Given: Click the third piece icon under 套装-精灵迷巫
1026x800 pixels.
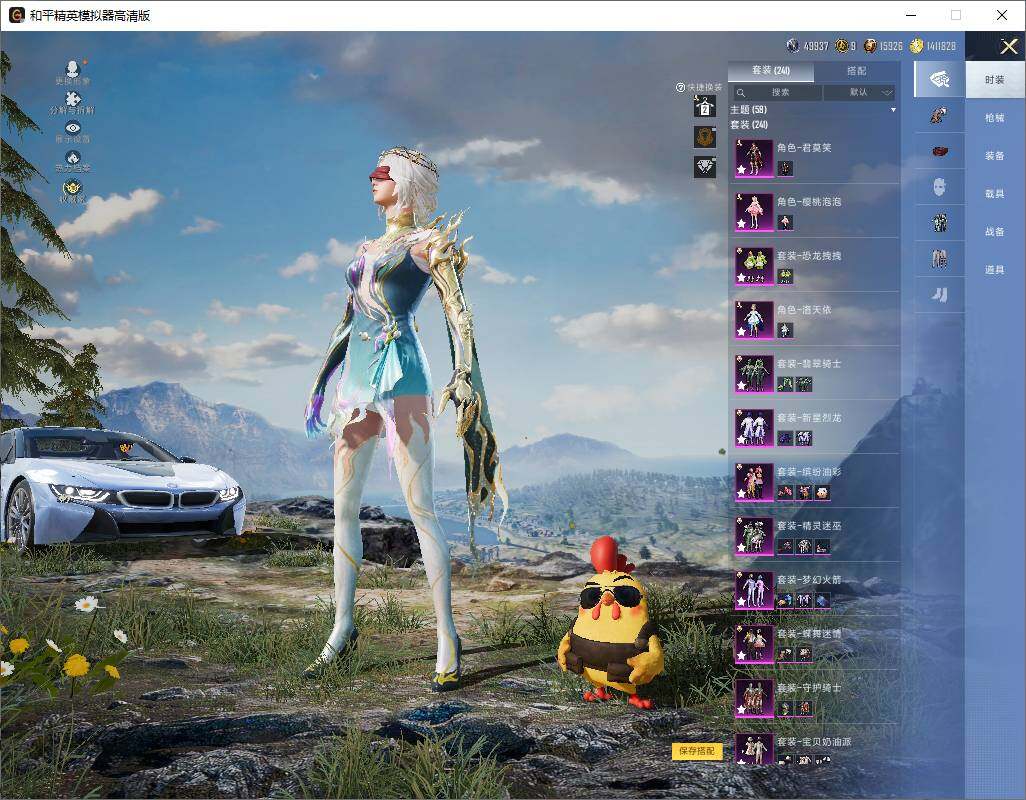Looking at the screenshot, I should pos(823,547).
